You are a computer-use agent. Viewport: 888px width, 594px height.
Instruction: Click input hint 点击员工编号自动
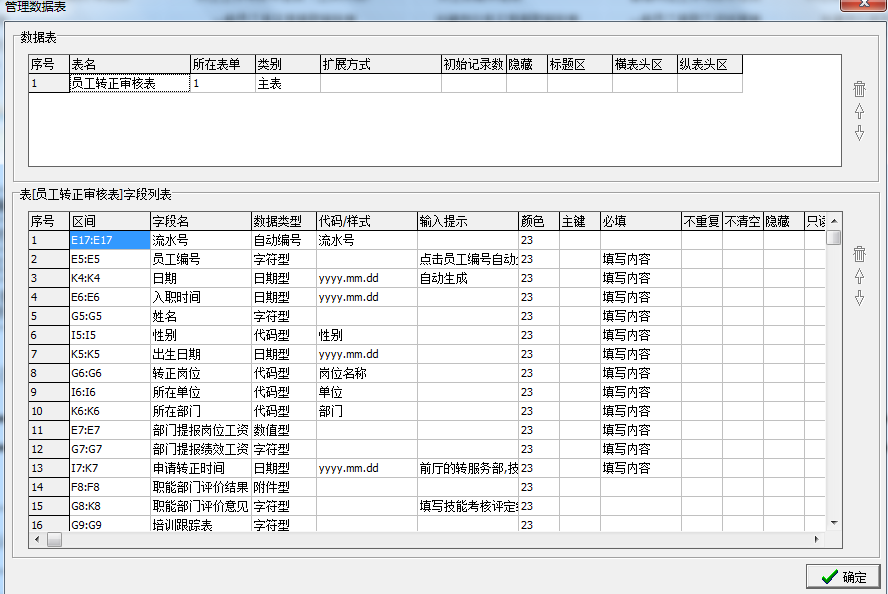[x=468, y=259]
